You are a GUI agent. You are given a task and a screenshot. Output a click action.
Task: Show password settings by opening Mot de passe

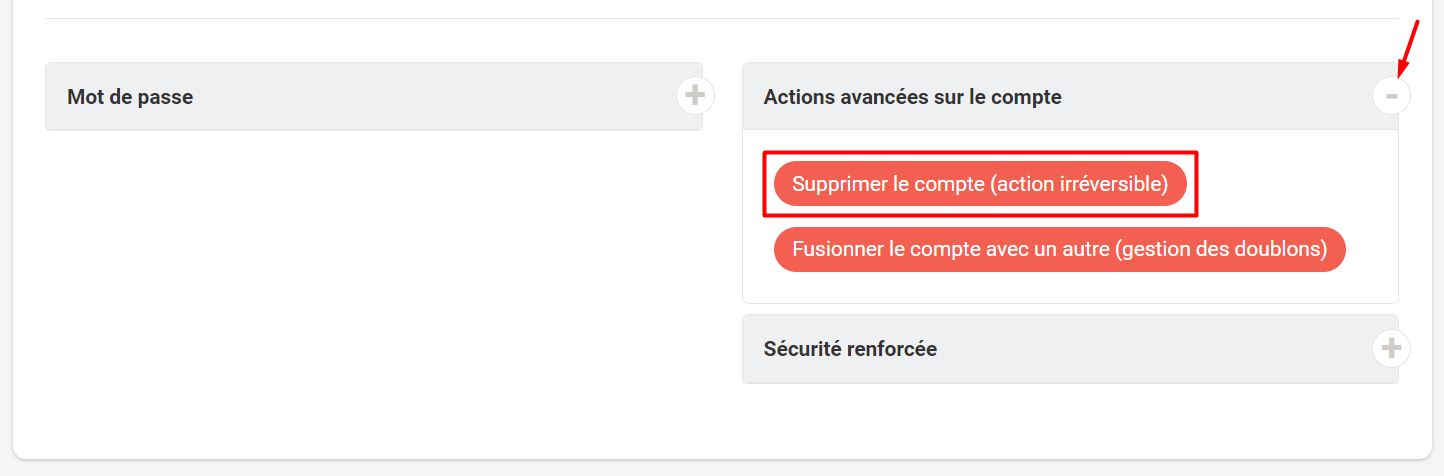(695, 96)
